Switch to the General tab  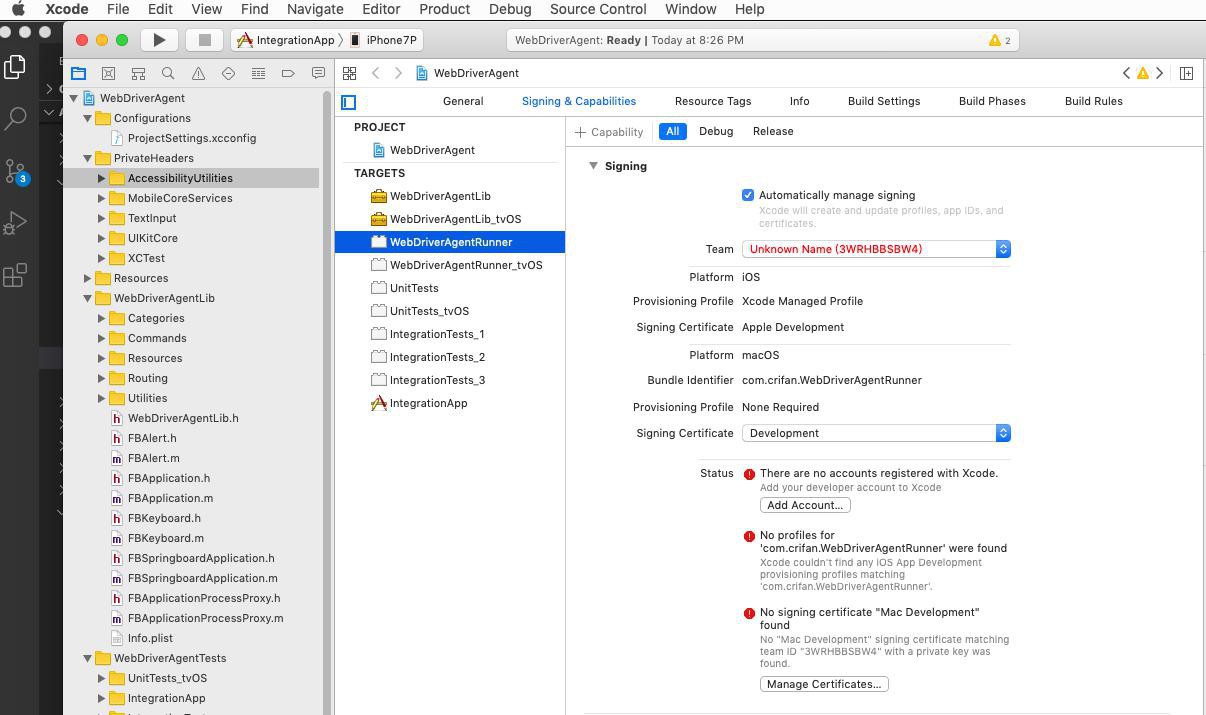[x=463, y=101]
